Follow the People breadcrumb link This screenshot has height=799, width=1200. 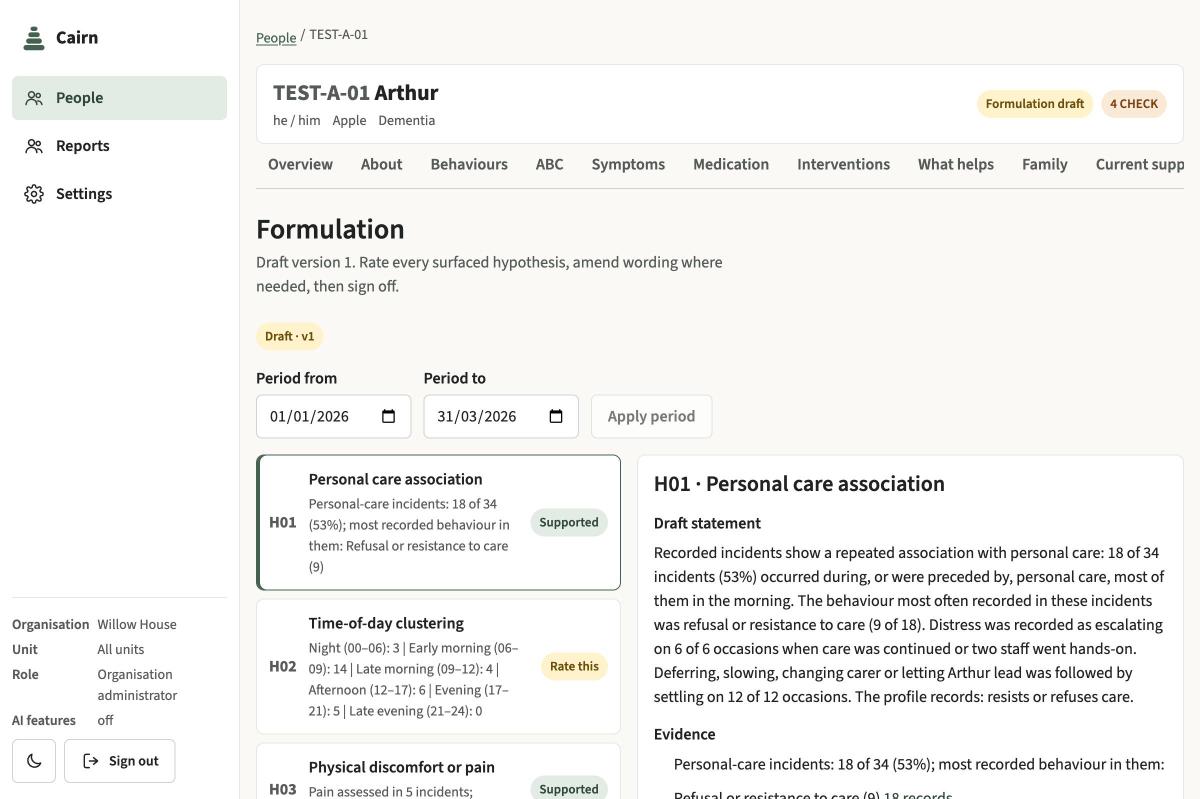tap(276, 37)
